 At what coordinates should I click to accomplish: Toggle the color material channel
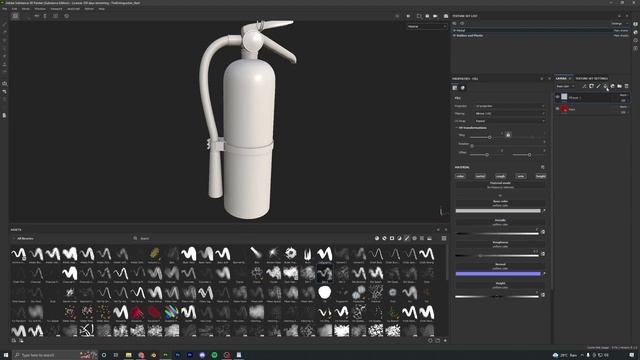(x=460, y=176)
